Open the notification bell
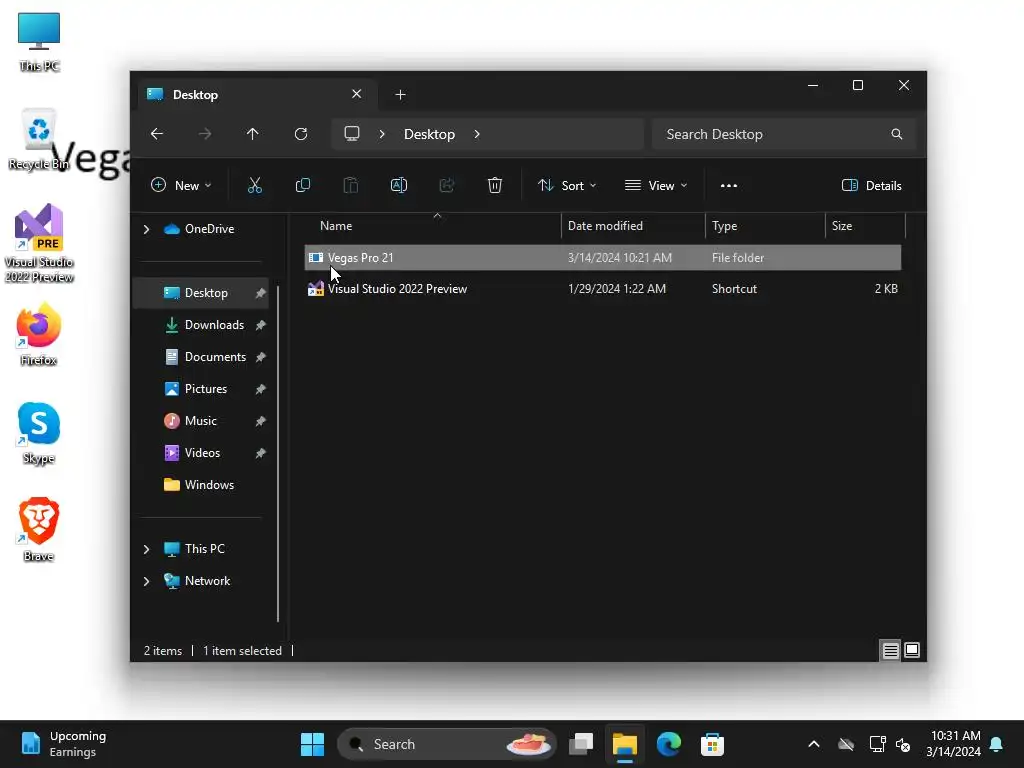This screenshot has width=1024, height=768. coord(997,744)
